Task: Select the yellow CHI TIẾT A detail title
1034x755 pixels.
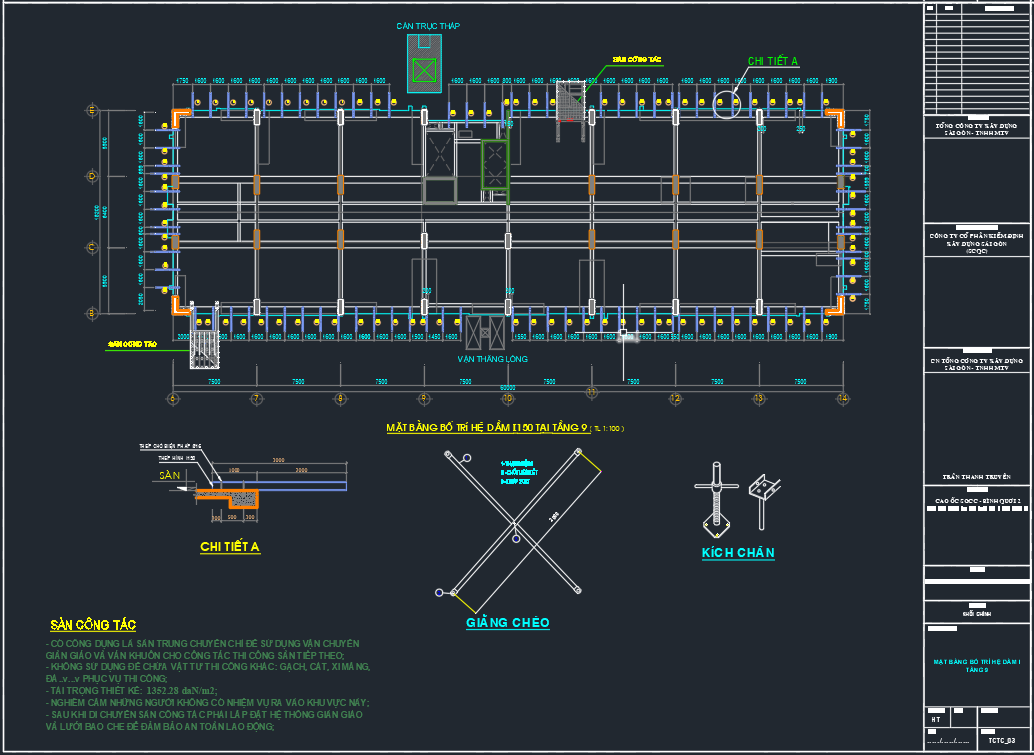Action: [x=230, y=547]
